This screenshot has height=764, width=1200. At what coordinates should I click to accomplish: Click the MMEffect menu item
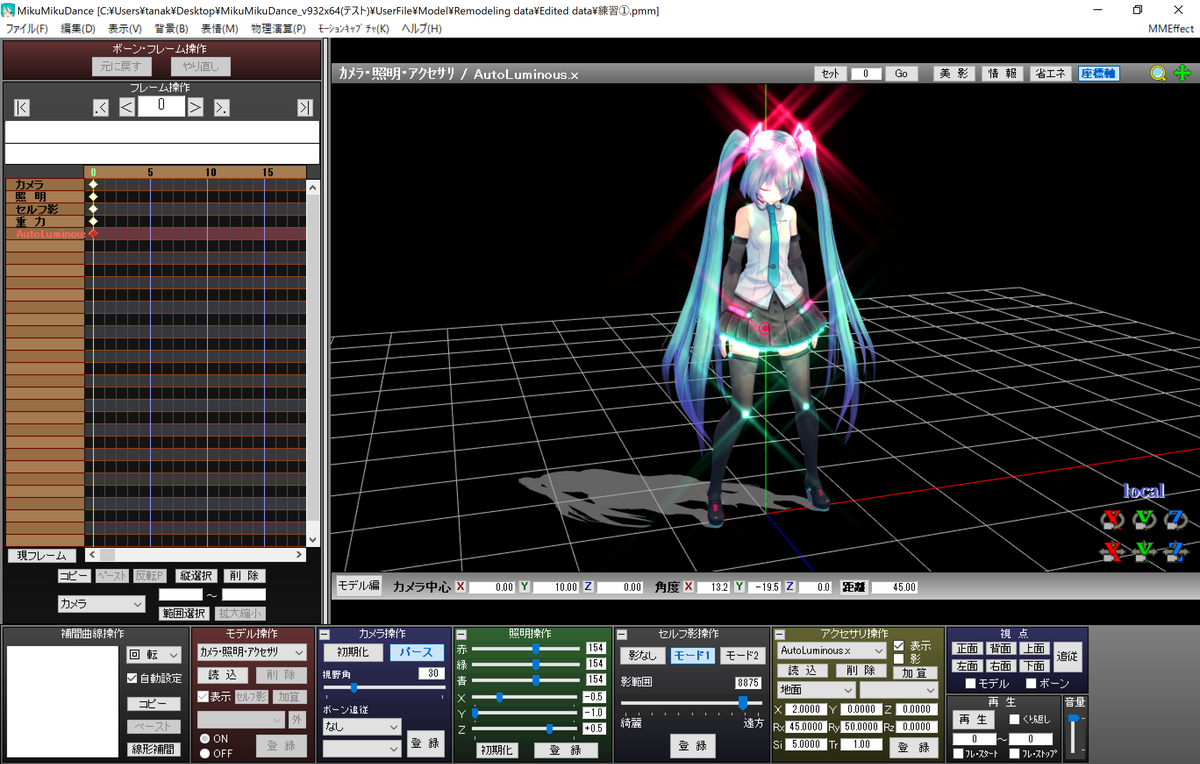coord(1173,28)
